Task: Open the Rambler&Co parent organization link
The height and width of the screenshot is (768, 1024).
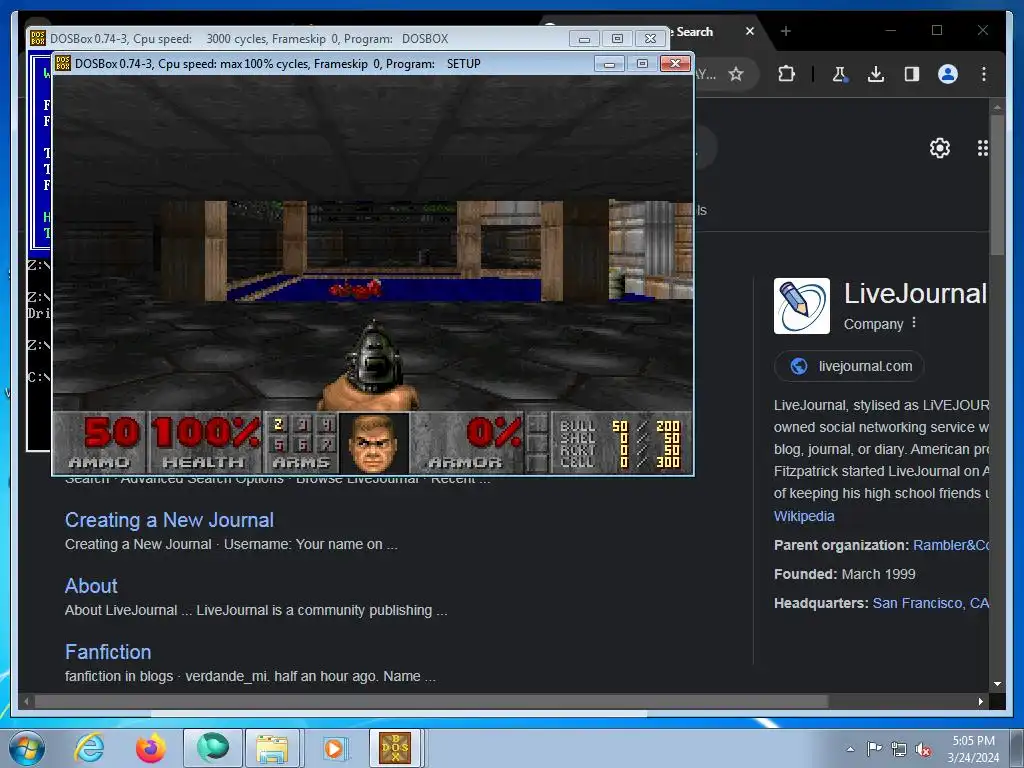Action: click(x=951, y=545)
